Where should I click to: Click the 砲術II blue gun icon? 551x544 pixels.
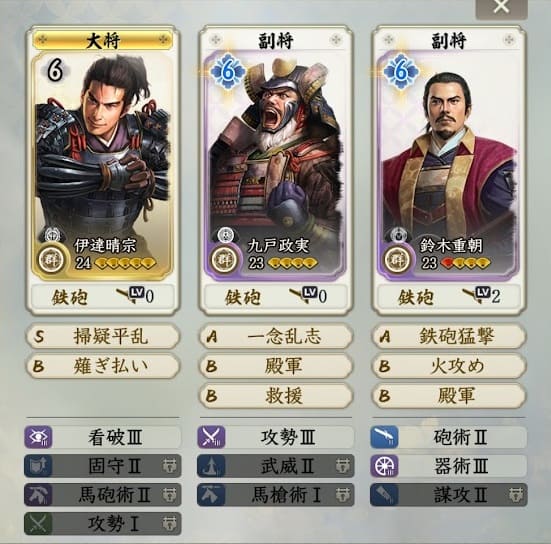click(x=384, y=437)
